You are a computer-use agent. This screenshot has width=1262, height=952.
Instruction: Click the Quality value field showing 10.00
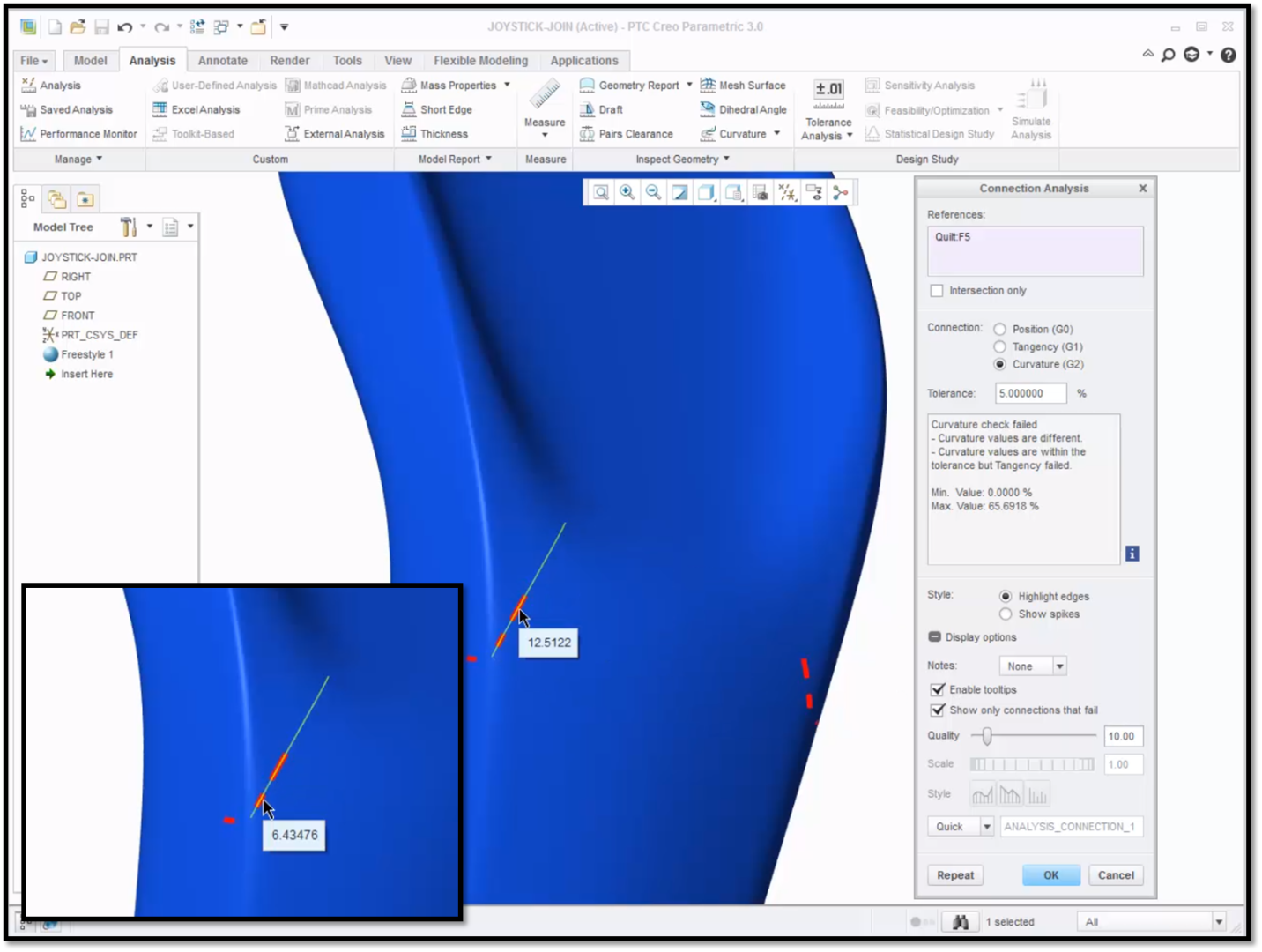1124,736
